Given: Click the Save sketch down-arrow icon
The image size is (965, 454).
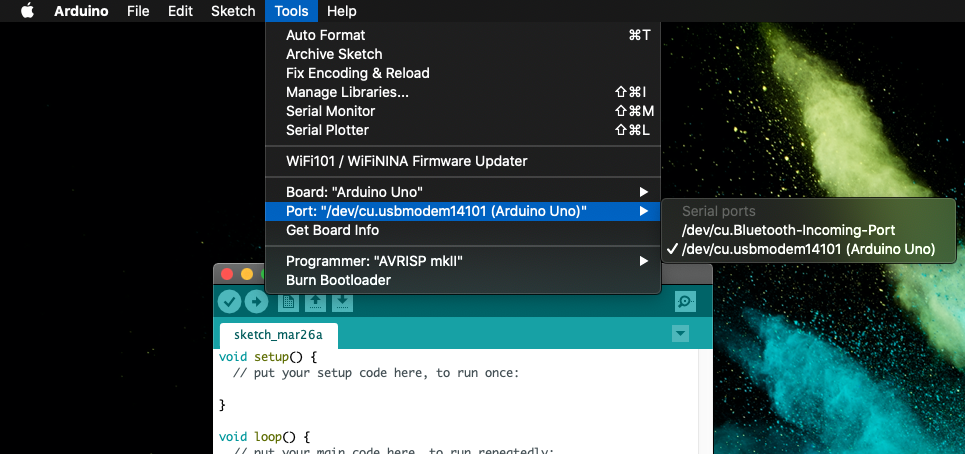Looking at the screenshot, I should point(342,302).
